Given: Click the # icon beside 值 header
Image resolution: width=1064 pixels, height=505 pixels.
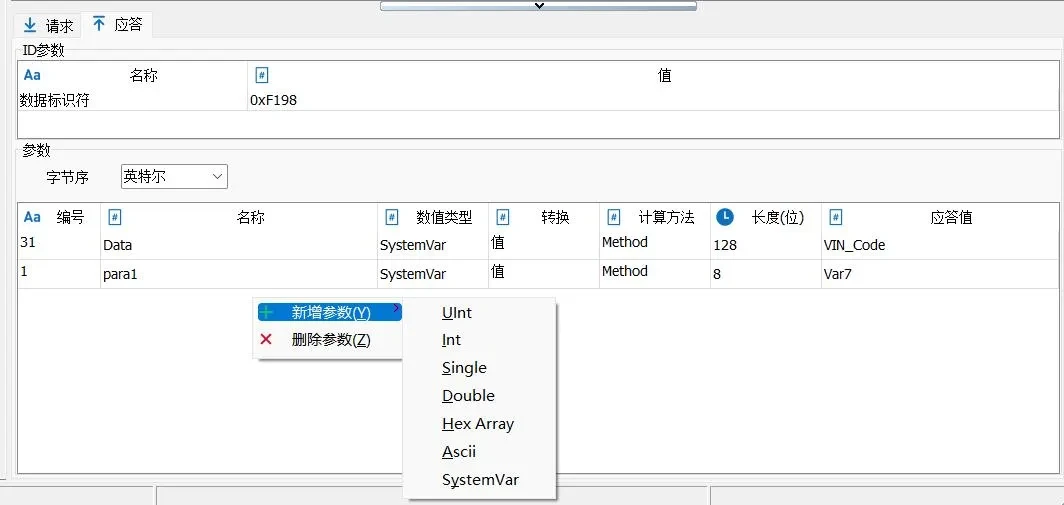Looking at the screenshot, I should coord(262,75).
